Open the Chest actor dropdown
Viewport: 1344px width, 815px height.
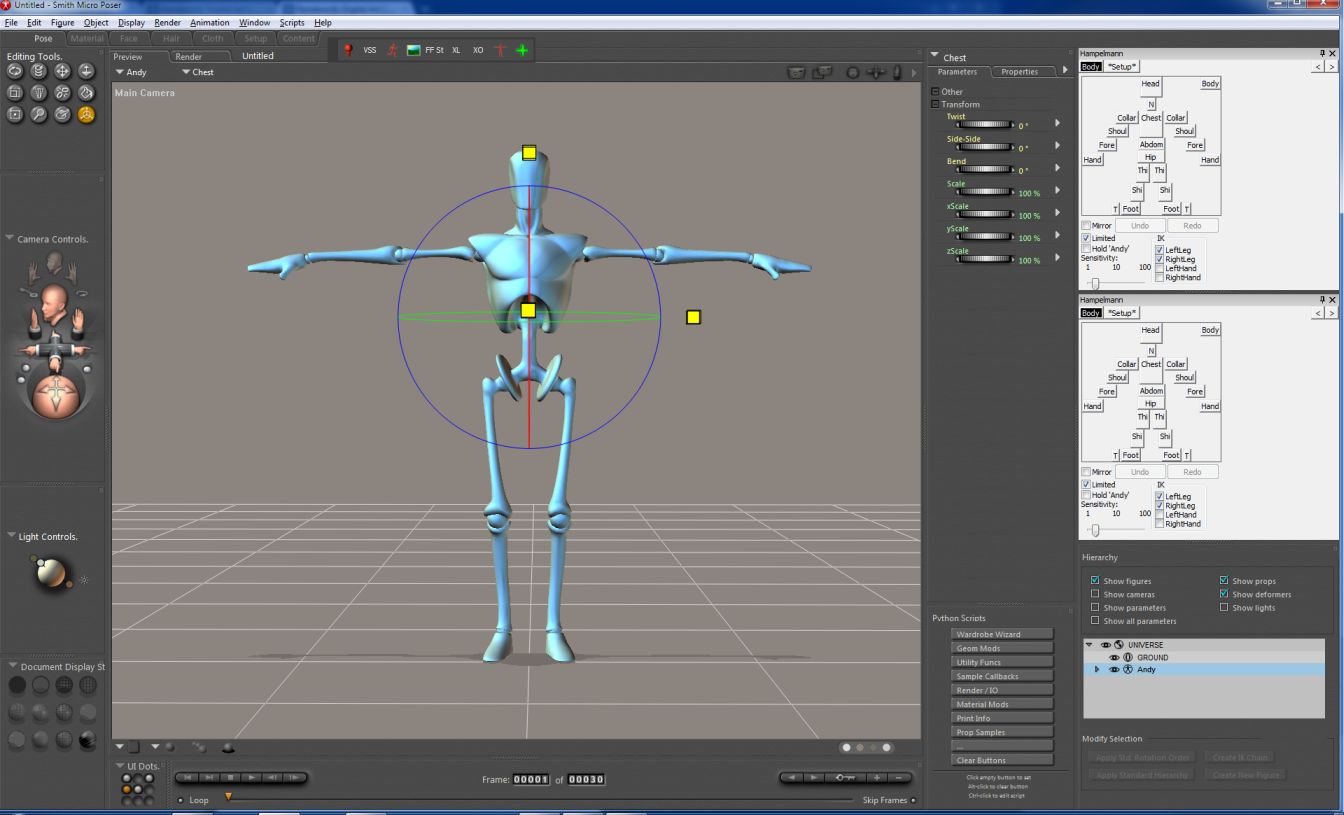(x=197, y=72)
